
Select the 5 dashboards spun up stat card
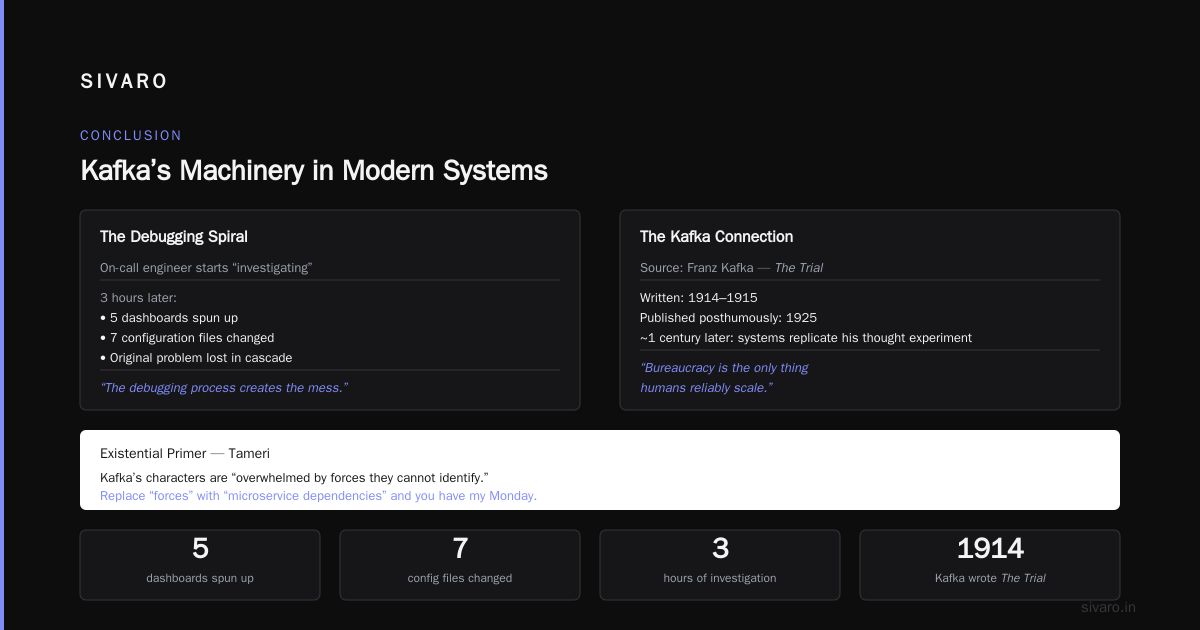click(200, 565)
